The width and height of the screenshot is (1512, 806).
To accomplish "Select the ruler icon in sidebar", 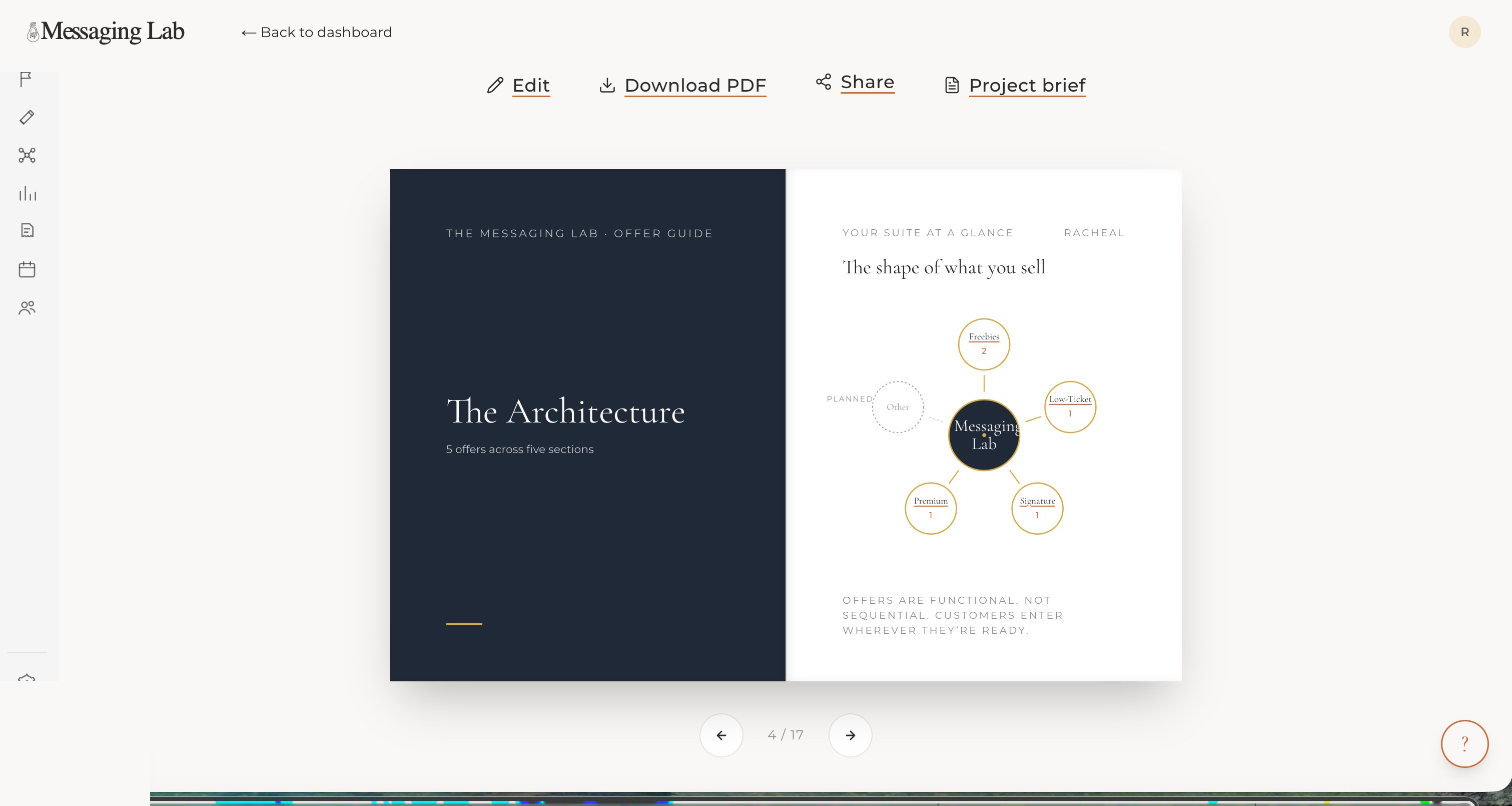I will [x=27, y=117].
